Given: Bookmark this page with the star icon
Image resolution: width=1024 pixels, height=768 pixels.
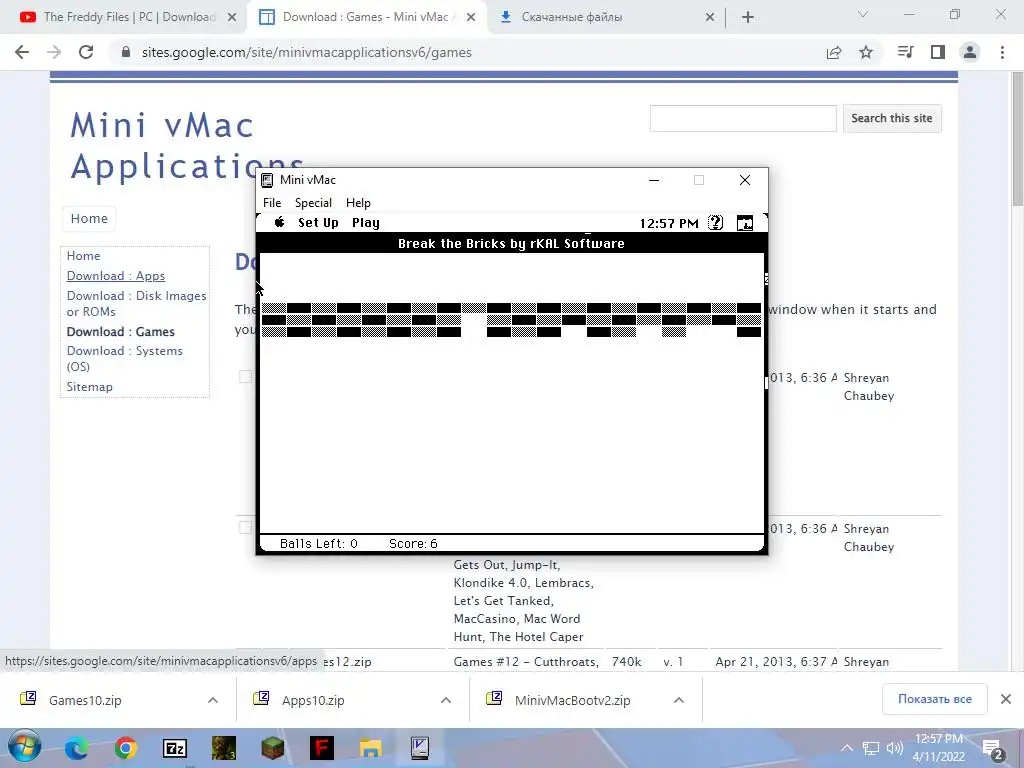Looking at the screenshot, I should (x=866, y=52).
